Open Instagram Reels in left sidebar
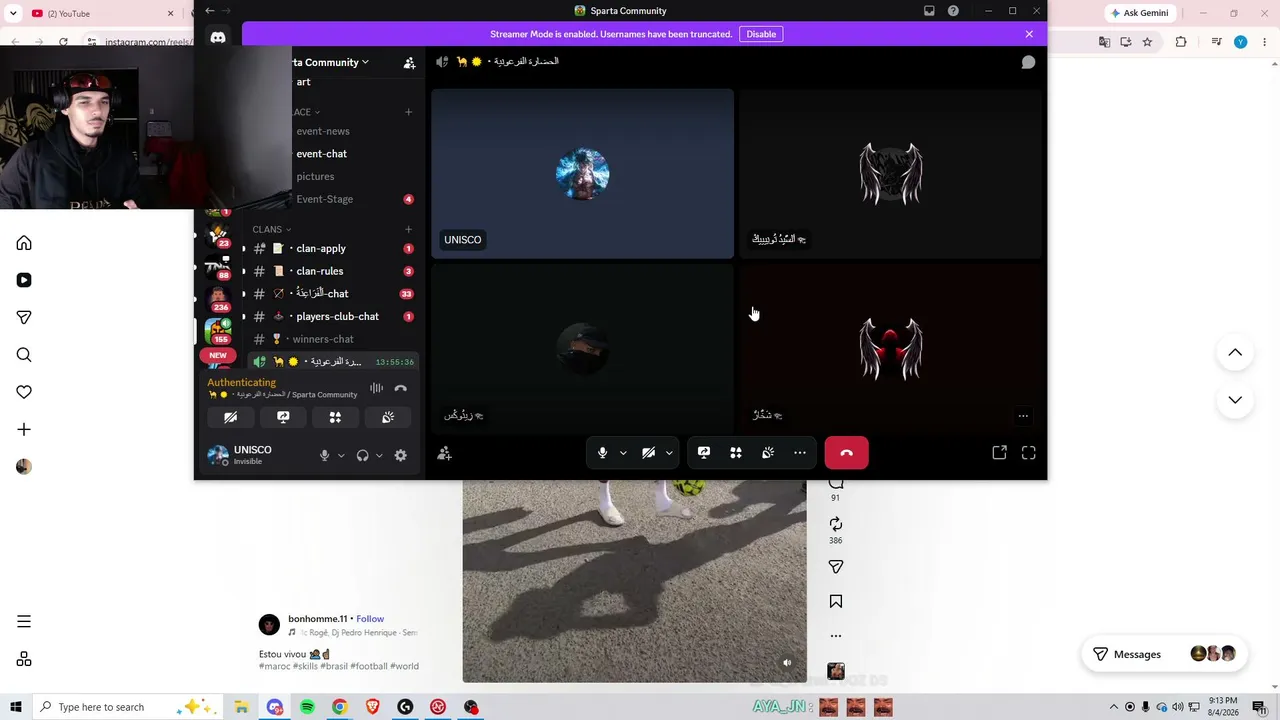 (x=24, y=280)
